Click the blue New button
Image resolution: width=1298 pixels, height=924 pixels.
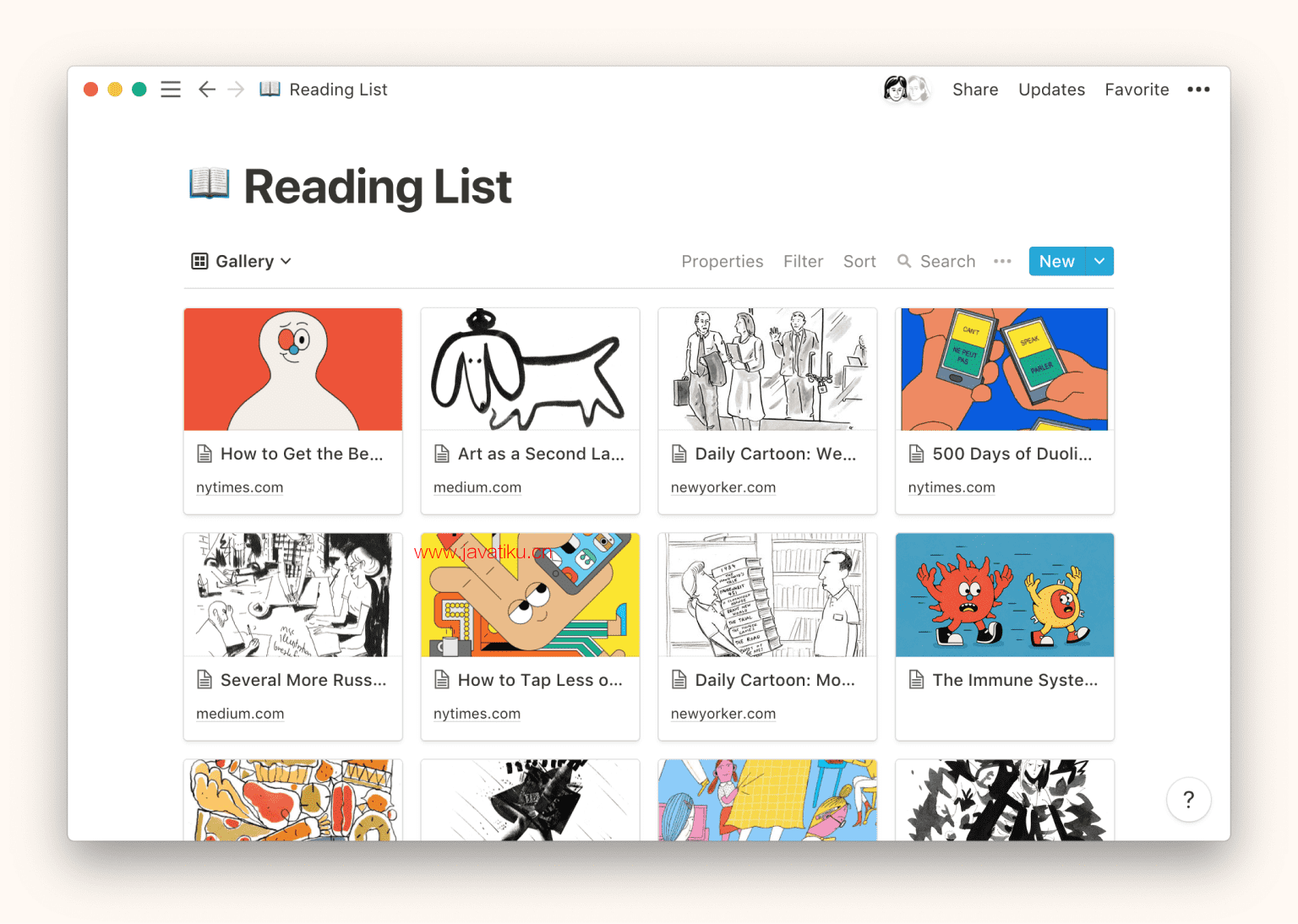1057,262
